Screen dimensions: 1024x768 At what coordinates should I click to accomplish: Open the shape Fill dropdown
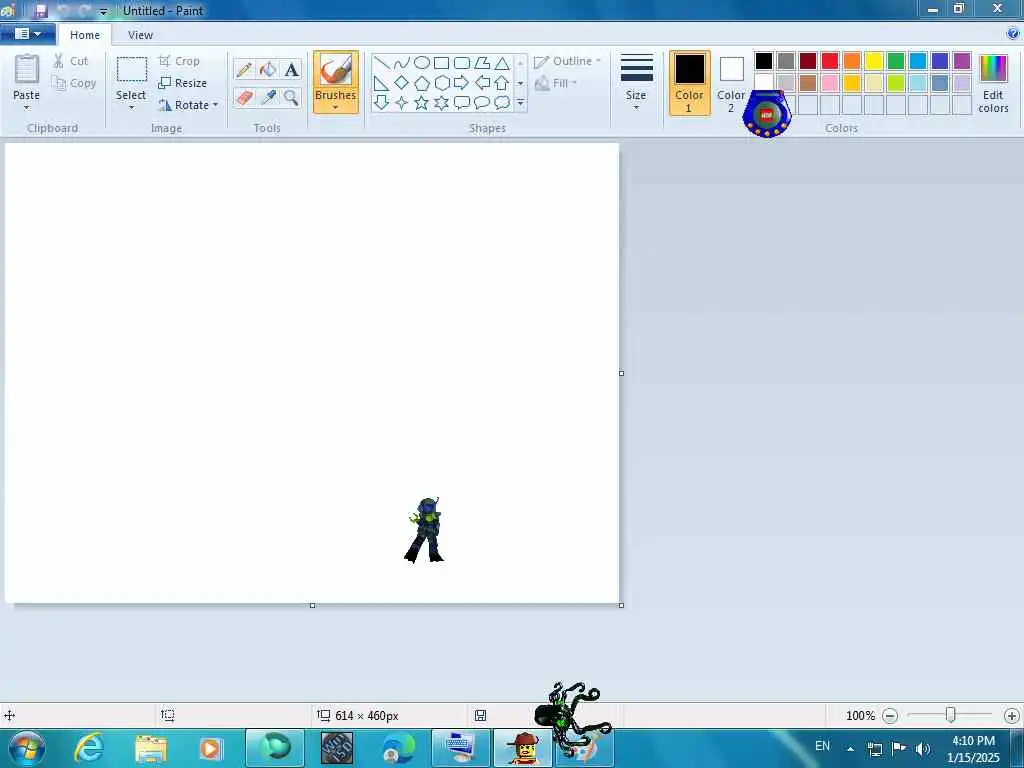(x=556, y=83)
